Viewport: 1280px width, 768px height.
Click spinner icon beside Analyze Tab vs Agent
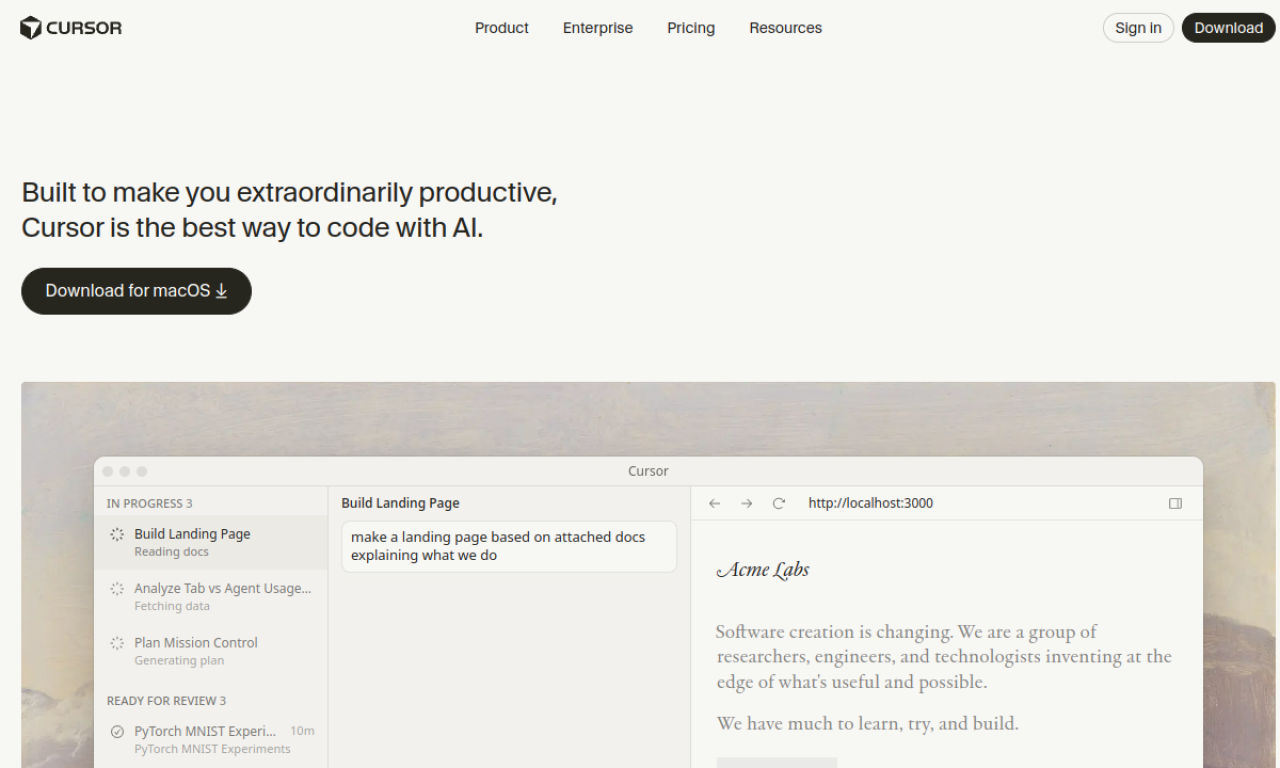point(117,589)
